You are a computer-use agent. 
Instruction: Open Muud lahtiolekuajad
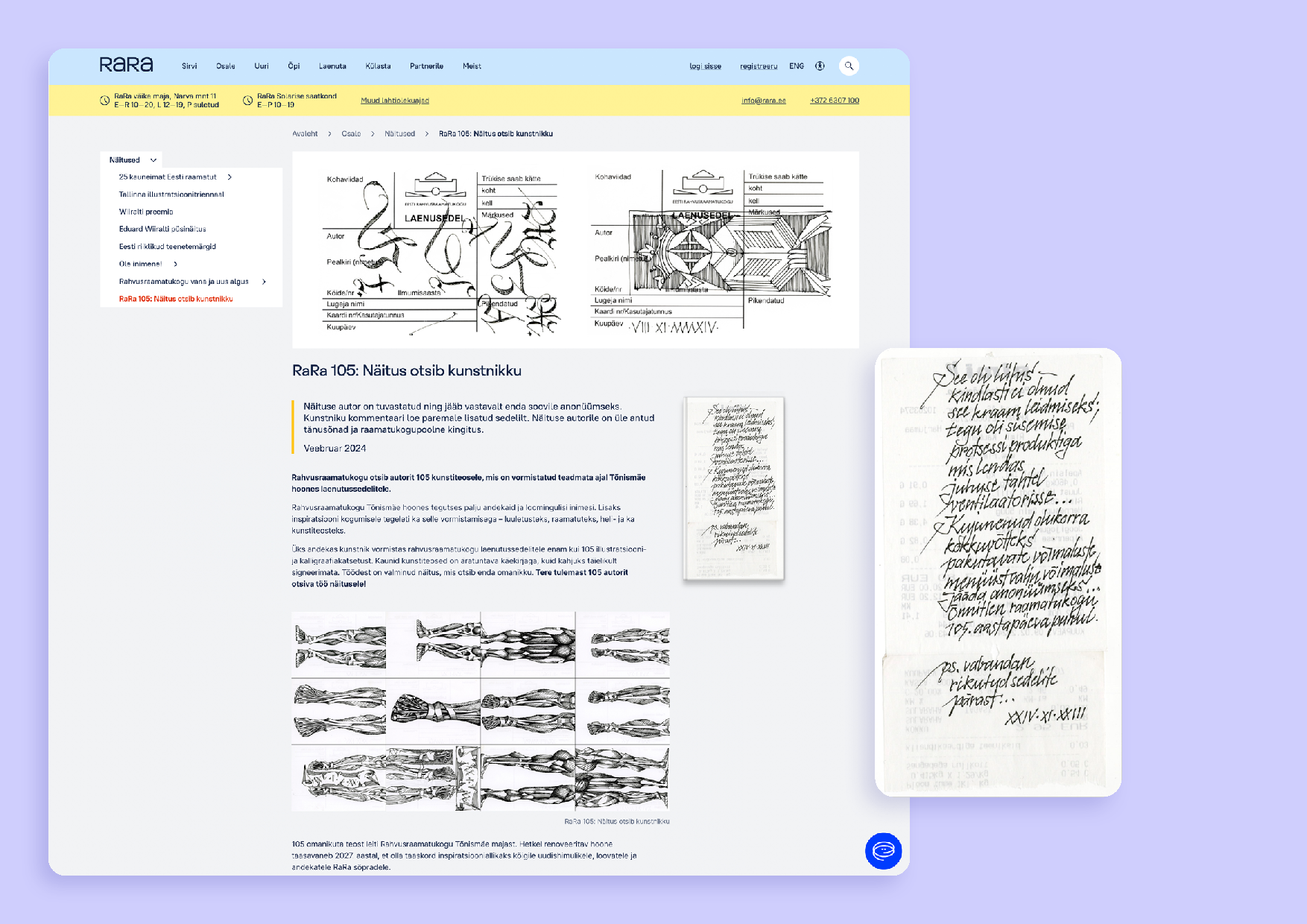point(394,100)
